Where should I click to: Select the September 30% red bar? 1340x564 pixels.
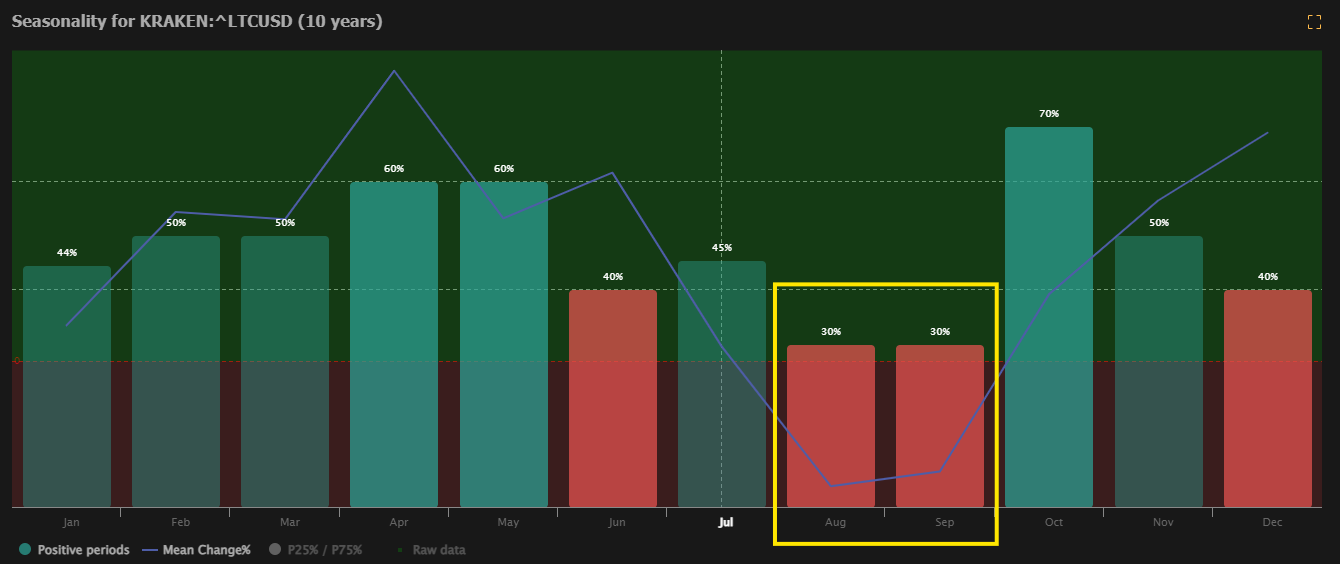[940, 426]
